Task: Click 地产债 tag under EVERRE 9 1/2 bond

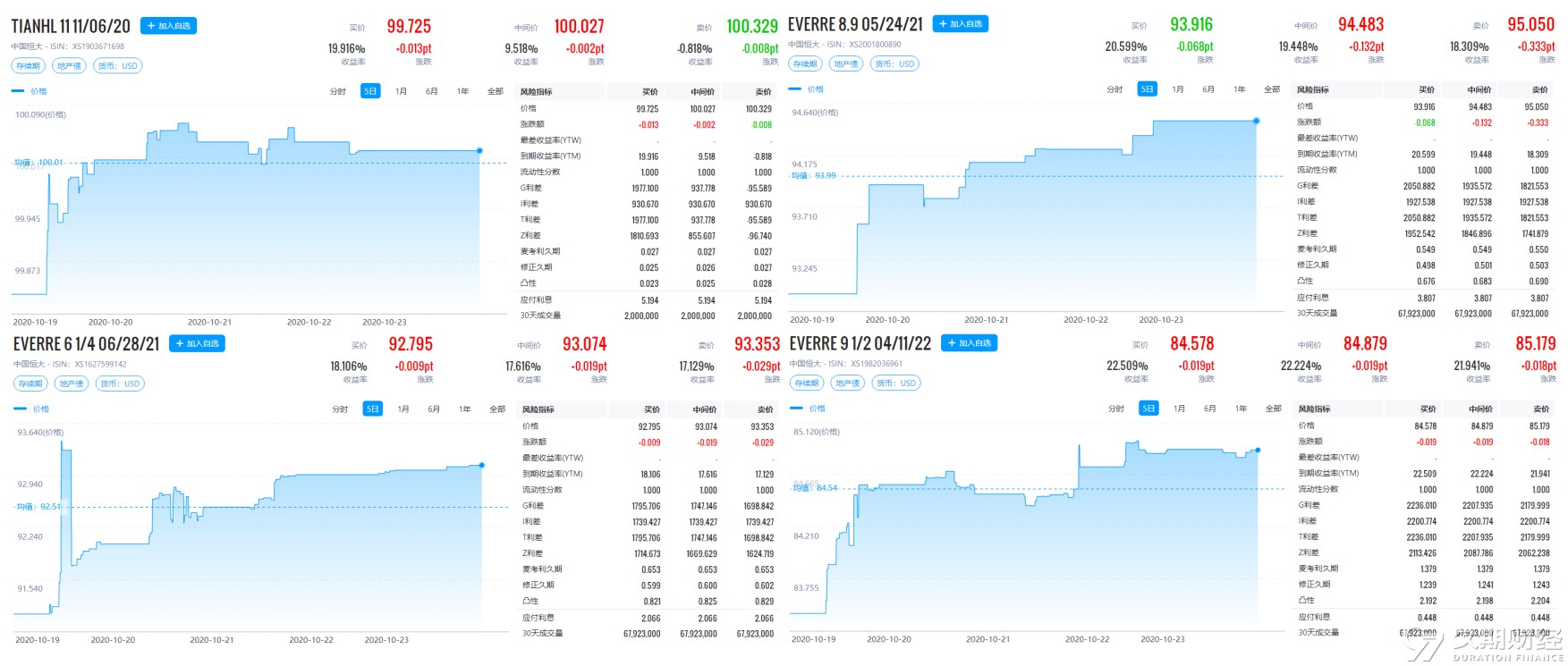Action: 848,383
